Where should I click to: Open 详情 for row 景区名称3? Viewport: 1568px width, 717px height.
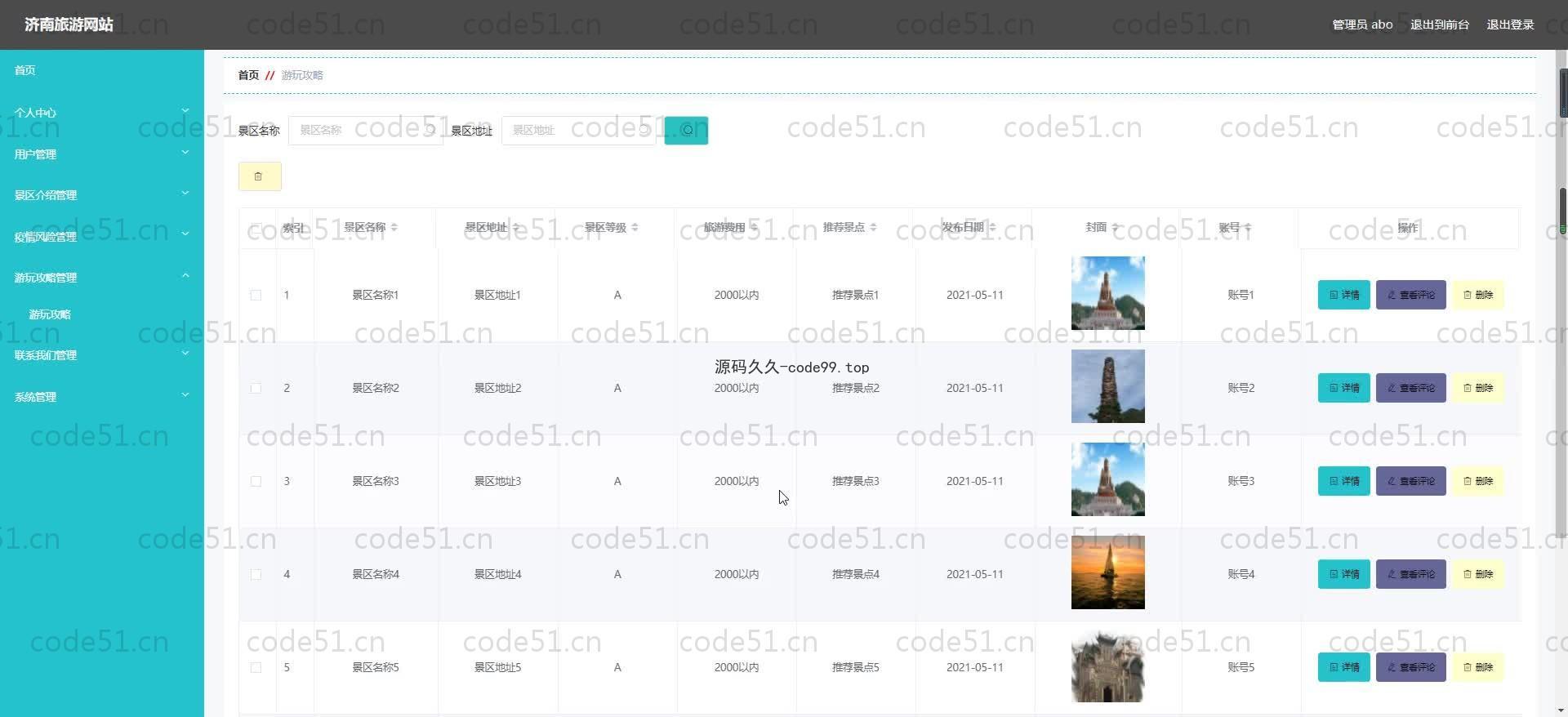(x=1343, y=481)
